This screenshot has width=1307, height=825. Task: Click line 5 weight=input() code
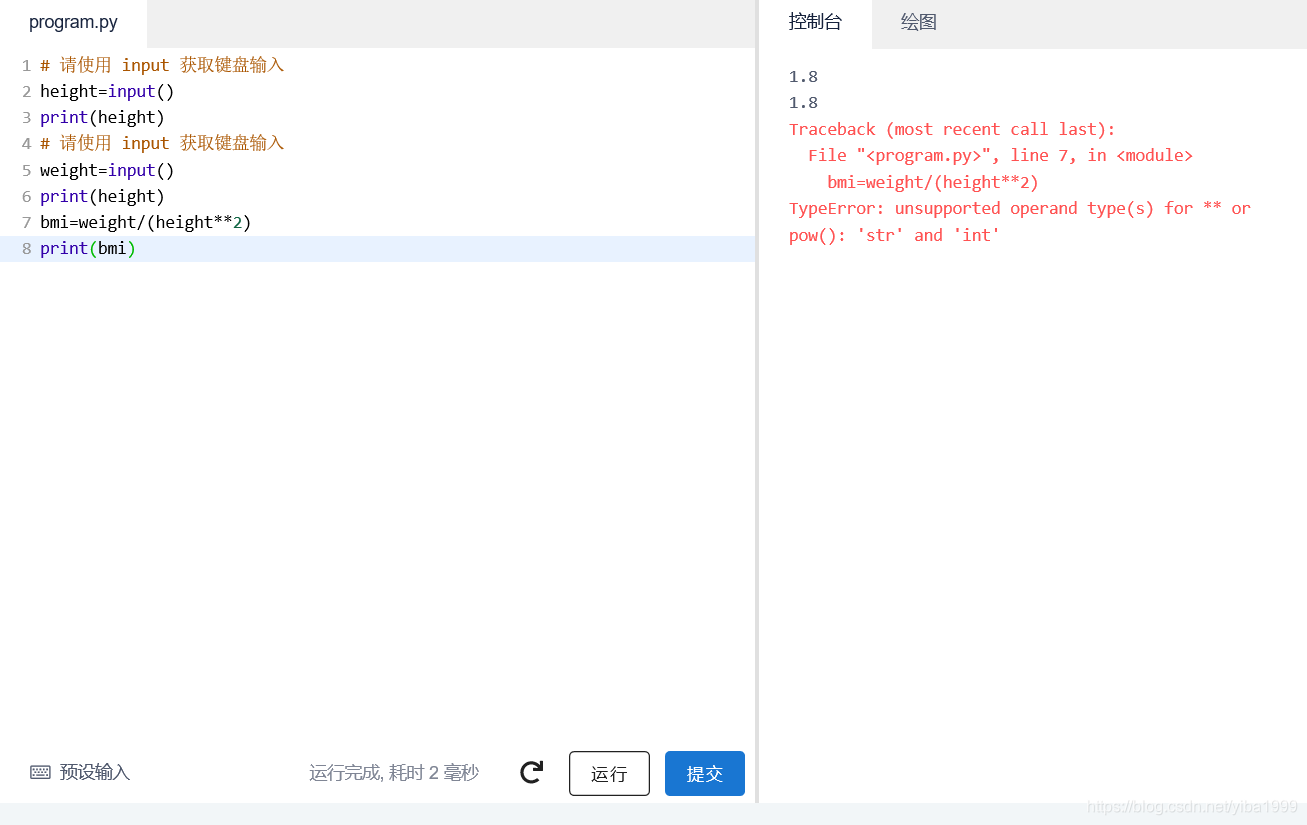point(107,170)
